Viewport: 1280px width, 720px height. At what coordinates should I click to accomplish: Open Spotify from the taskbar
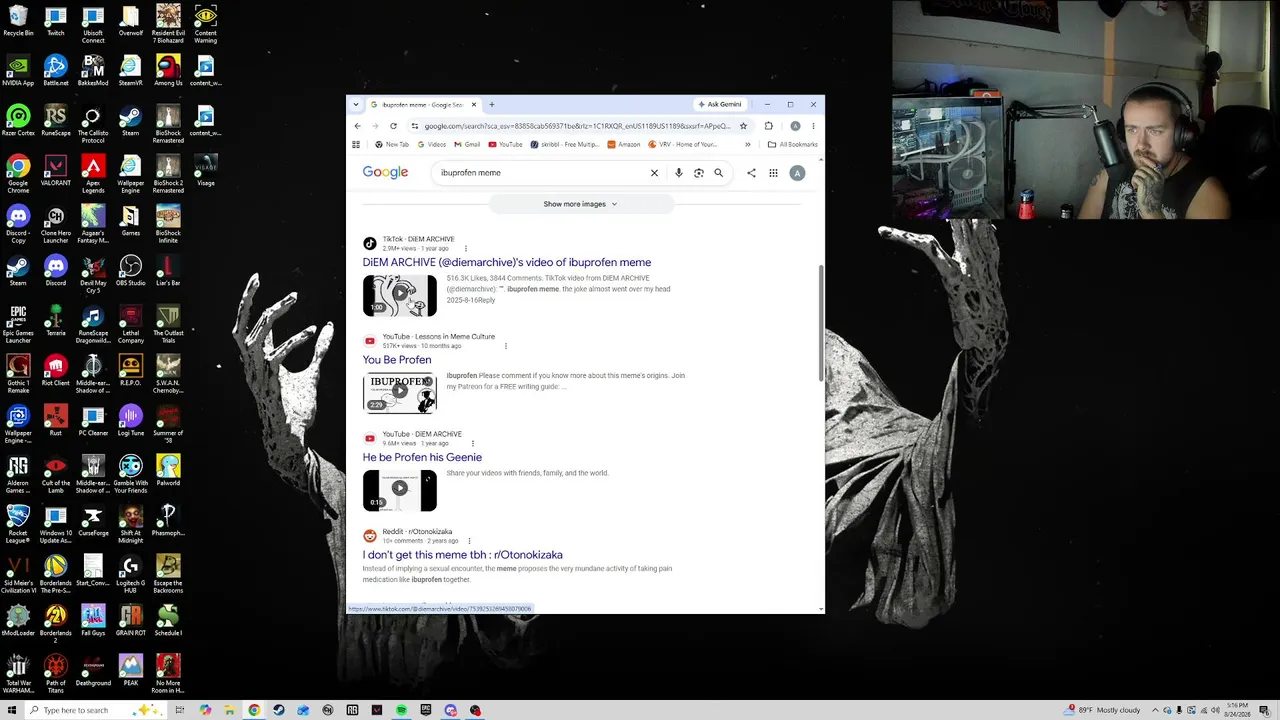pos(401,710)
